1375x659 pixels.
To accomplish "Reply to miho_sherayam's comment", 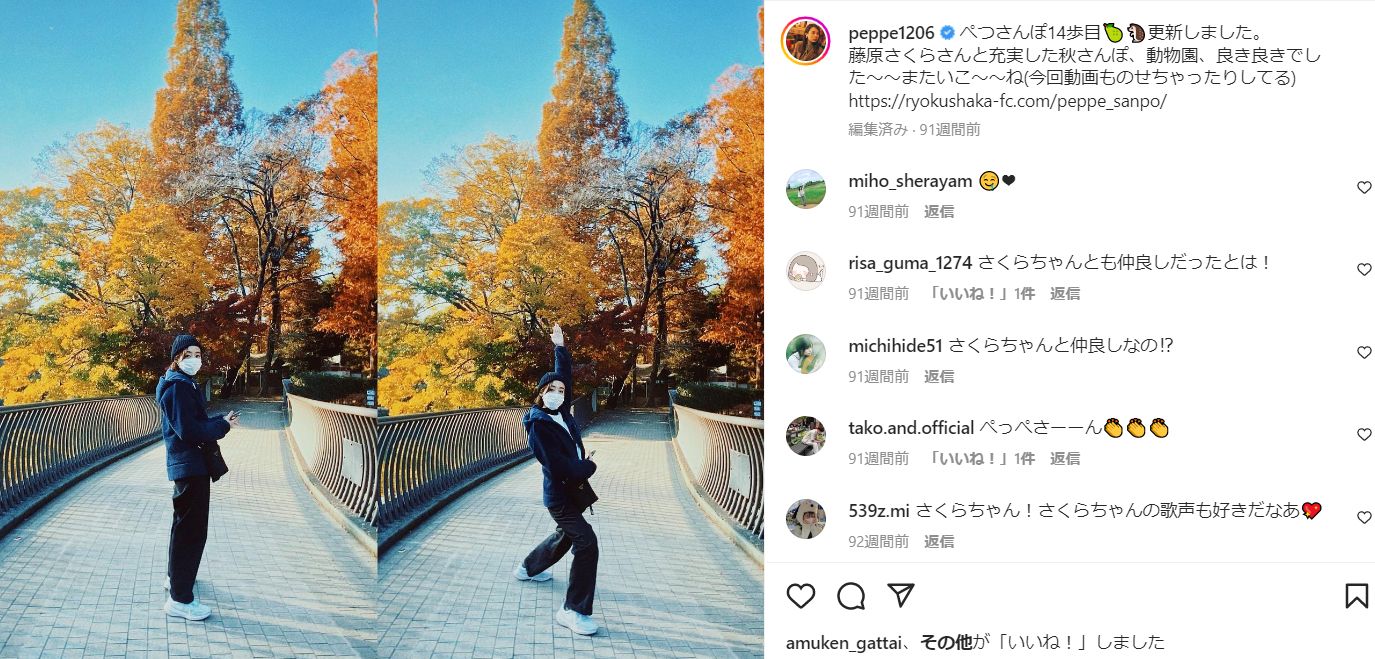I will pyautogui.click(x=939, y=211).
